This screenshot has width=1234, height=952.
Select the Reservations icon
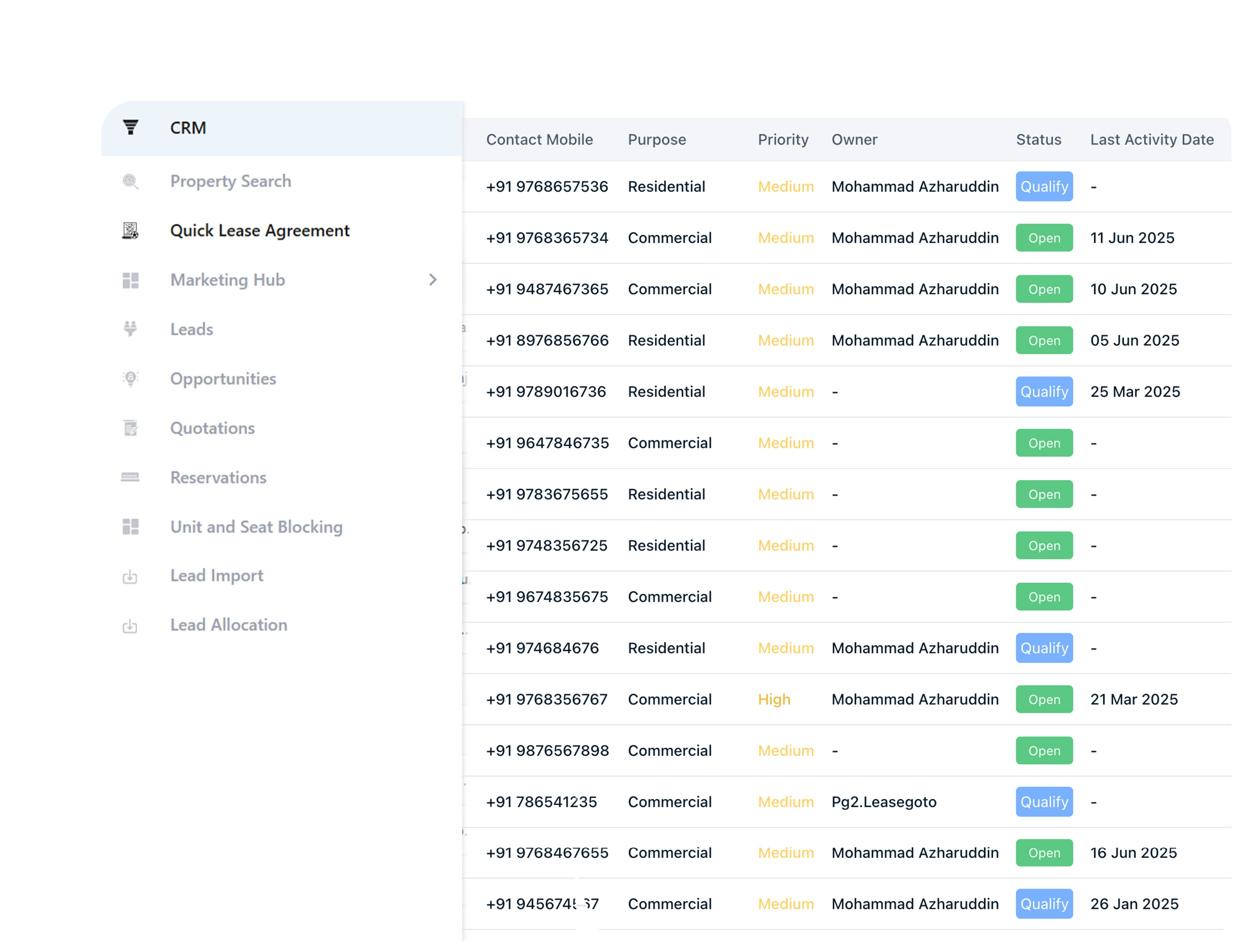pyautogui.click(x=130, y=478)
